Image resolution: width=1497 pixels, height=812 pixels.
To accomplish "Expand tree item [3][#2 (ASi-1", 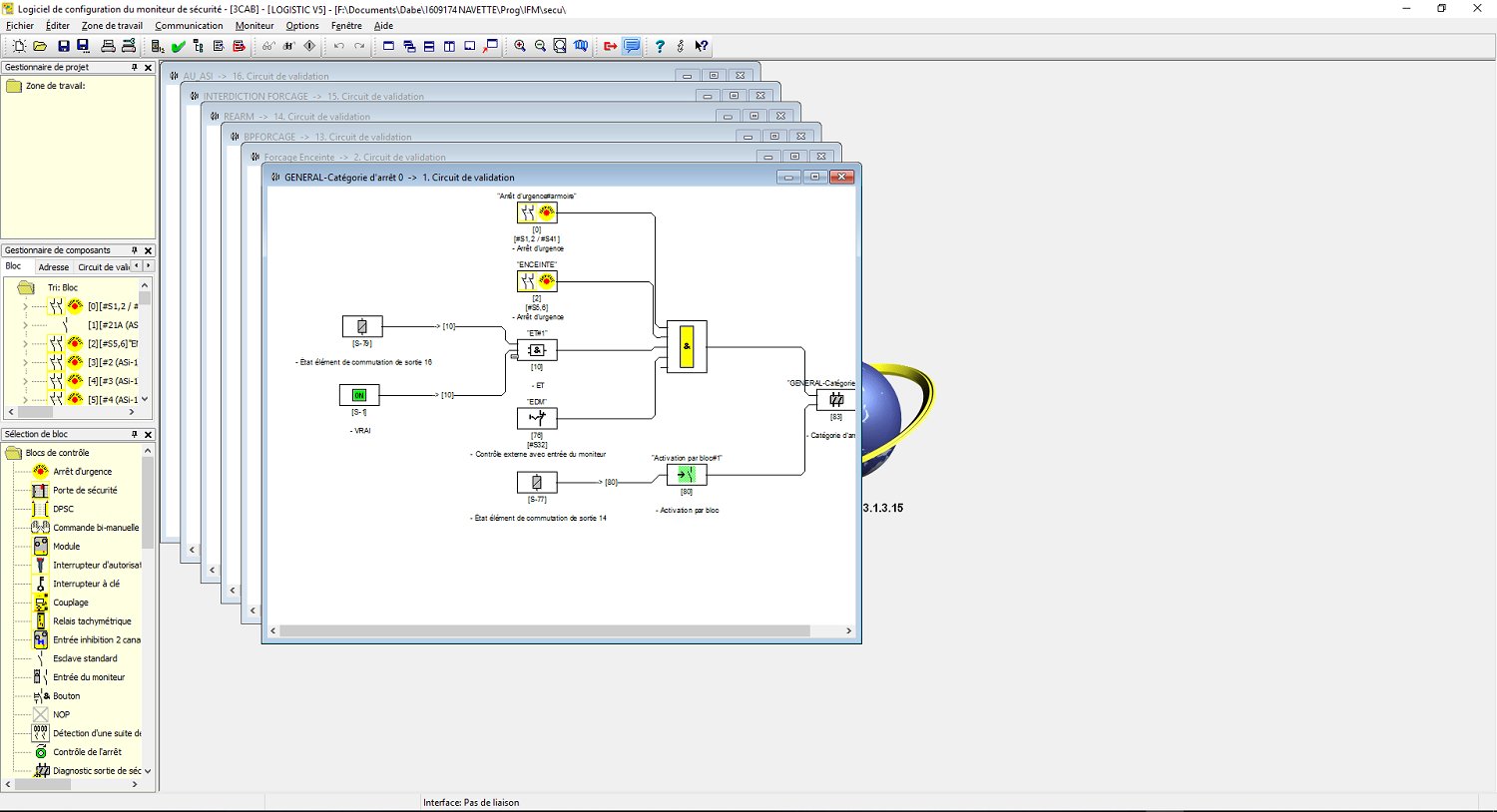I will (x=25, y=362).
